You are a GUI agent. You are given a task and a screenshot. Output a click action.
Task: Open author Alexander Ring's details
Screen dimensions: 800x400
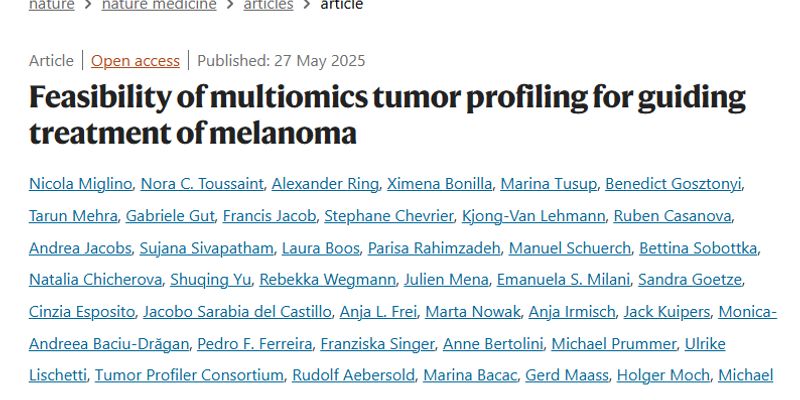pyautogui.click(x=325, y=184)
